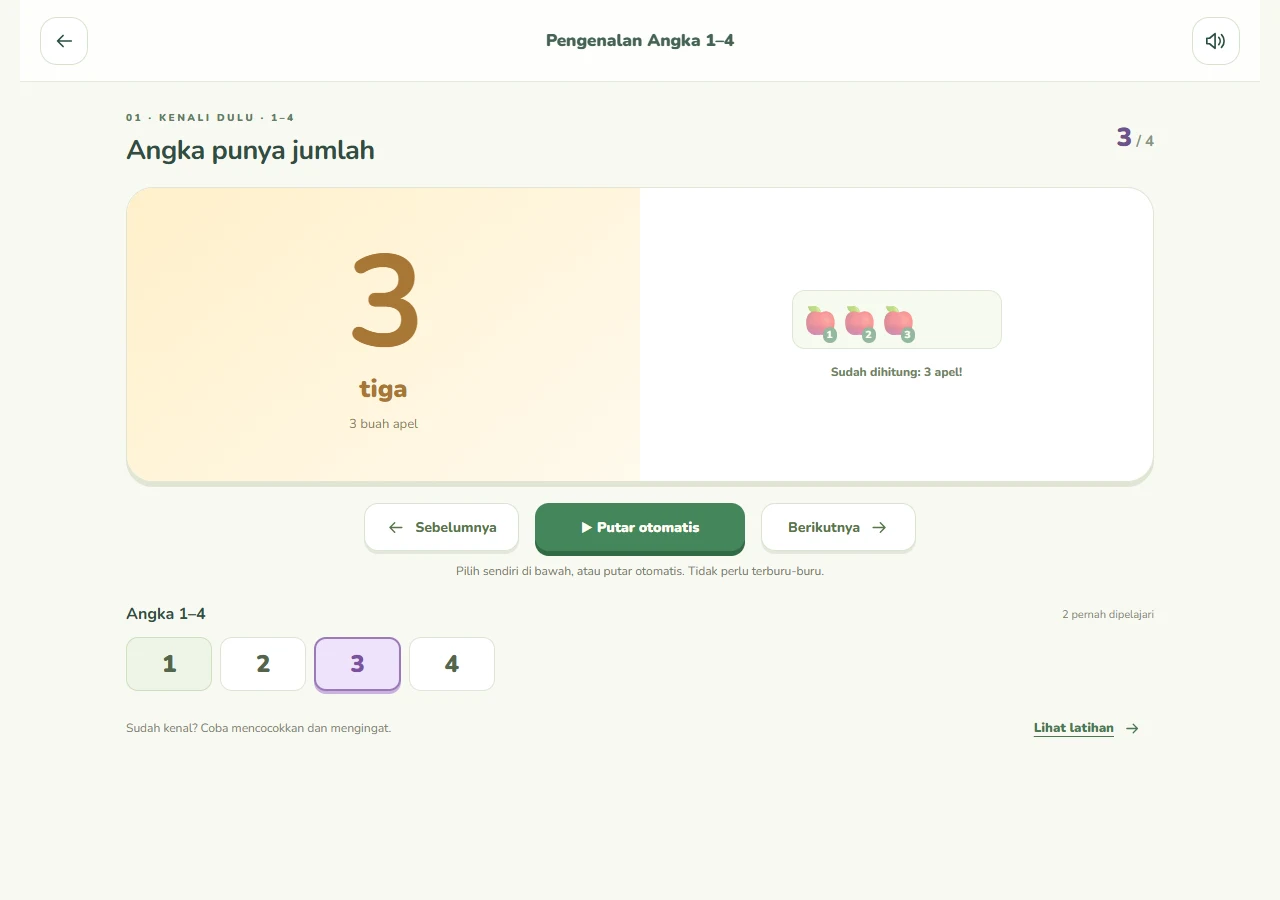The width and height of the screenshot is (1280, 900).
Task: Click "2 pernah dipelajari" status text
Action: coord(1108,614)
